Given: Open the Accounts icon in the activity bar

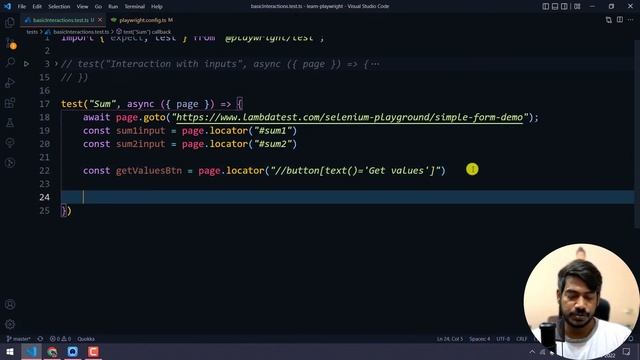Looking at the screenshot, I should tap(10, 304).
